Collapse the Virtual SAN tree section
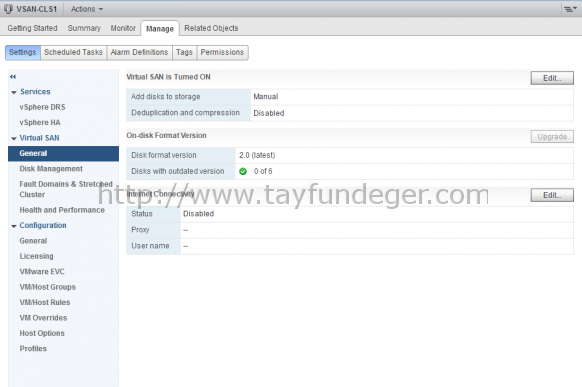Image resolution: width=582 pixels, height=387 pixels. tap(14, 138)
